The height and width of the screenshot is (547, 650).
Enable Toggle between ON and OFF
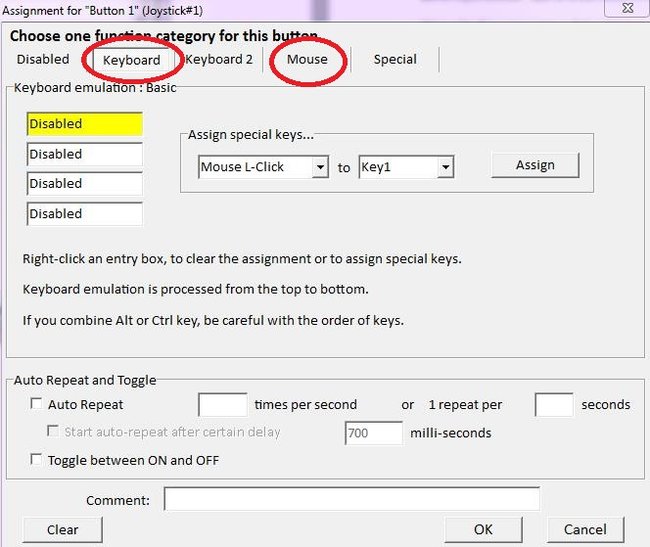[x=36, y=459]
